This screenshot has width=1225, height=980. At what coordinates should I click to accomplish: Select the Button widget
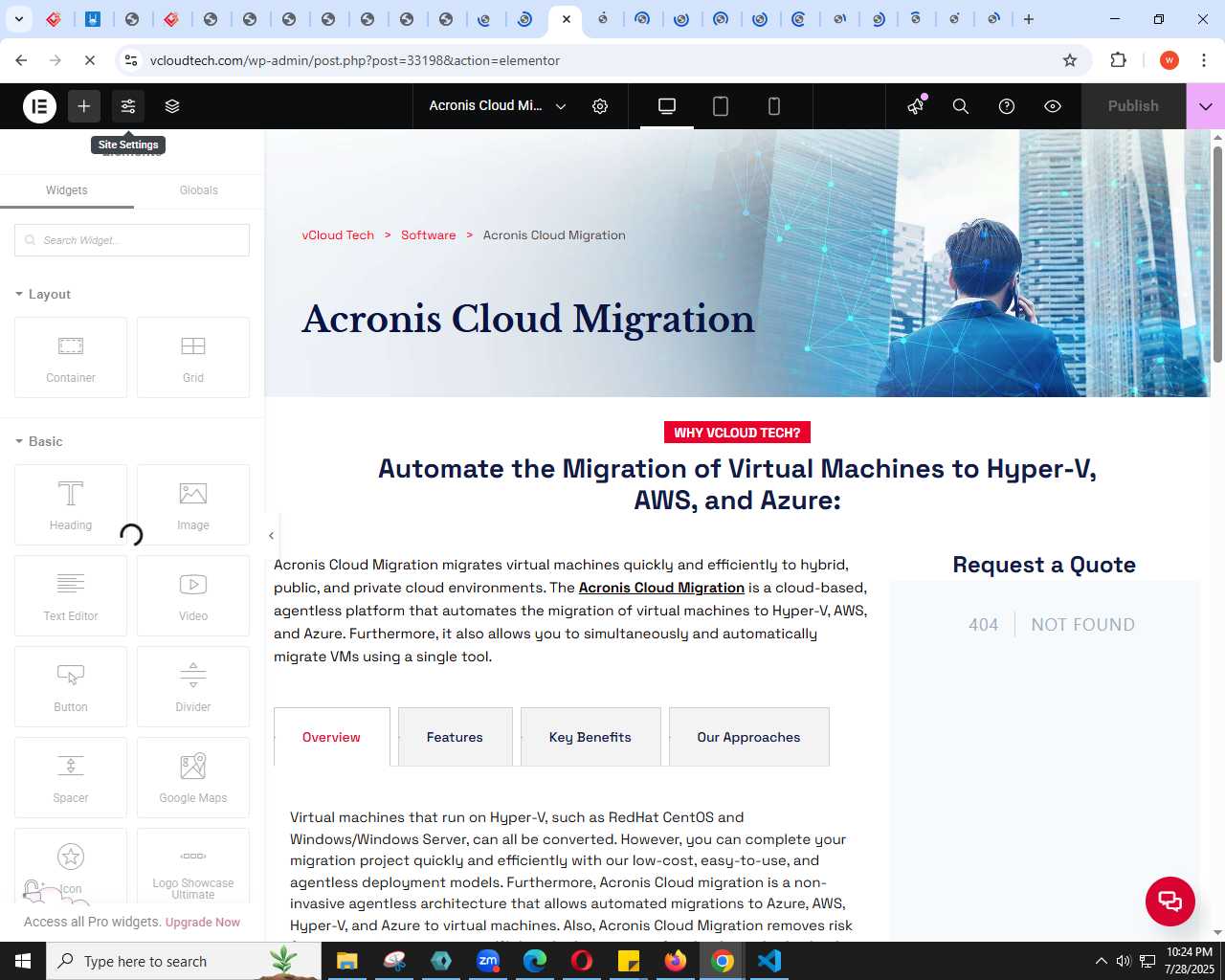(x=71, y=687)
